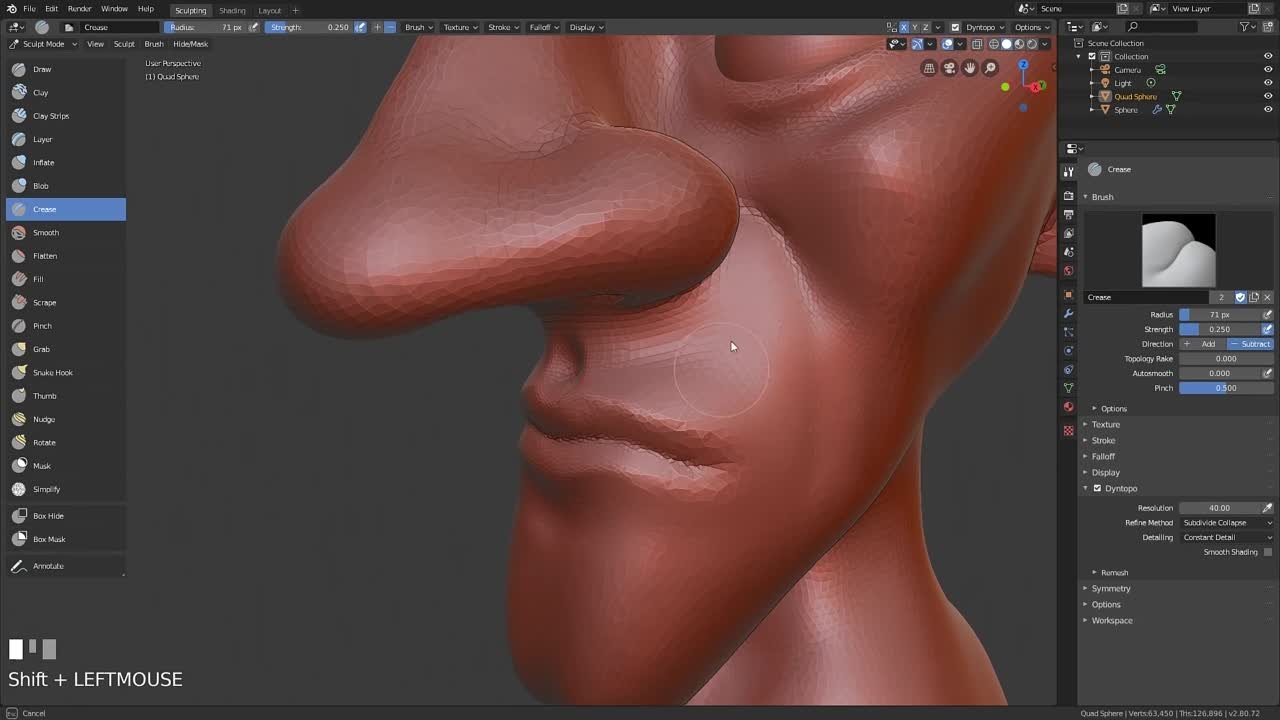This screenshot has width=1280, height=720.
Task: Switch to the Shading workspace tab
Action: tap(232, 10)
